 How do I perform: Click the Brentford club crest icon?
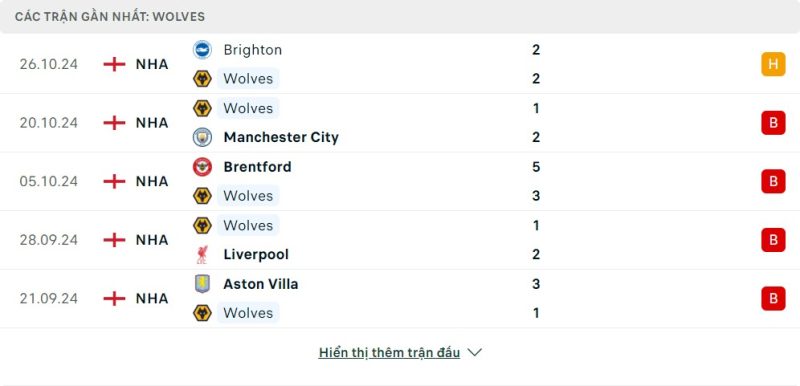tap(202, 167)
